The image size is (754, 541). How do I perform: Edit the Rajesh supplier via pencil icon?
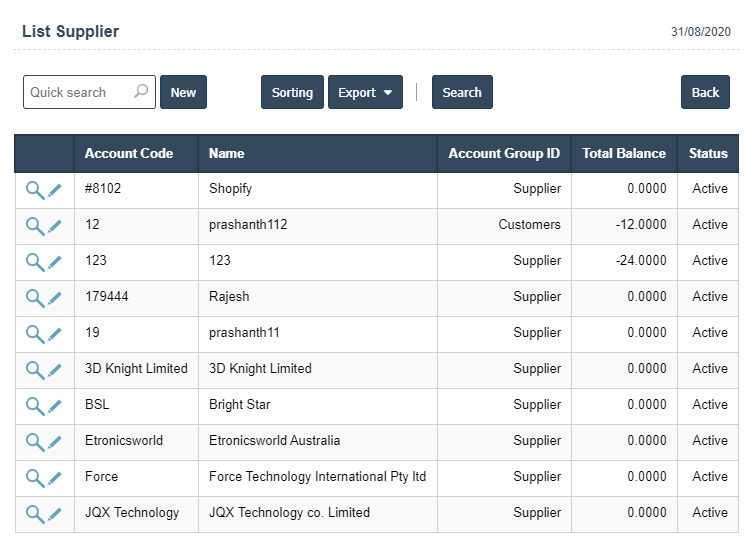tap(55, 297)
